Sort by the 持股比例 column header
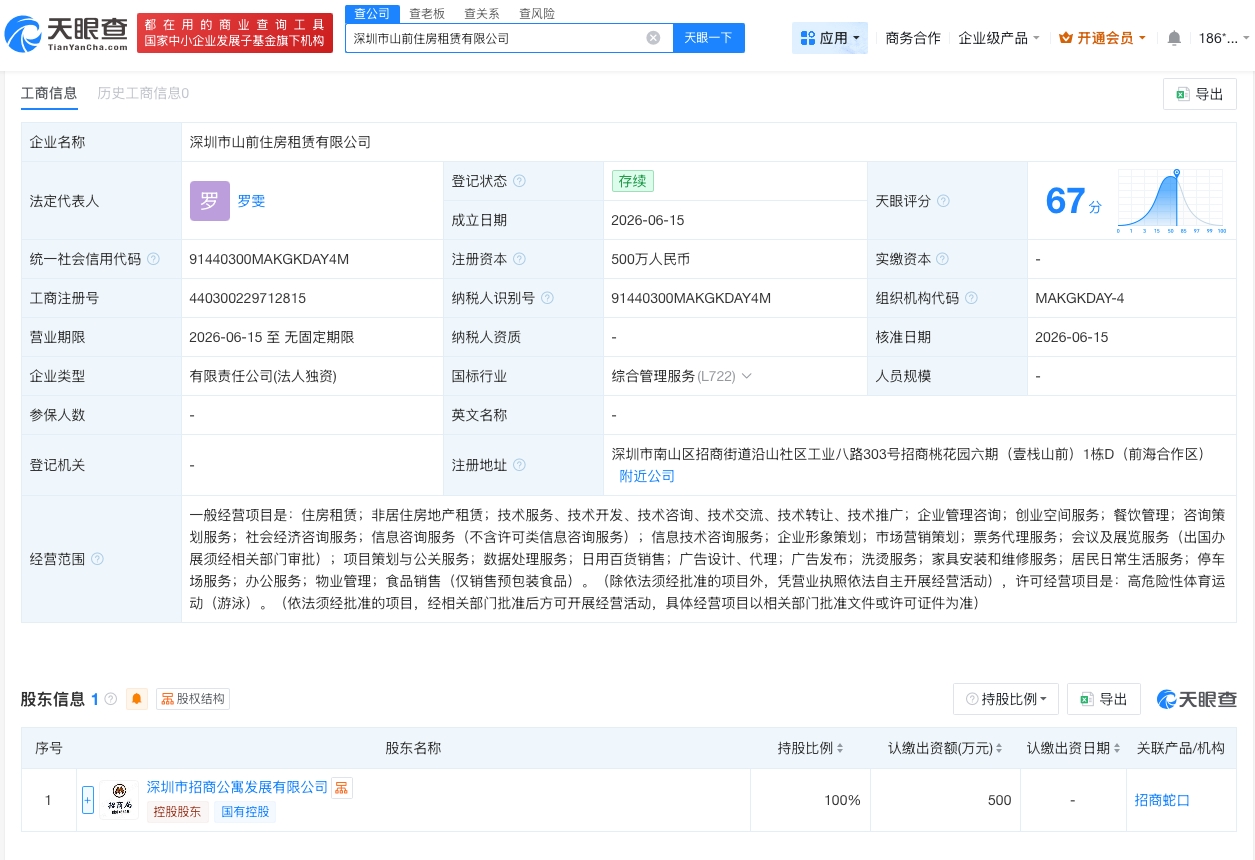This screenshot has width=1255, height=860. pos(811,748)
